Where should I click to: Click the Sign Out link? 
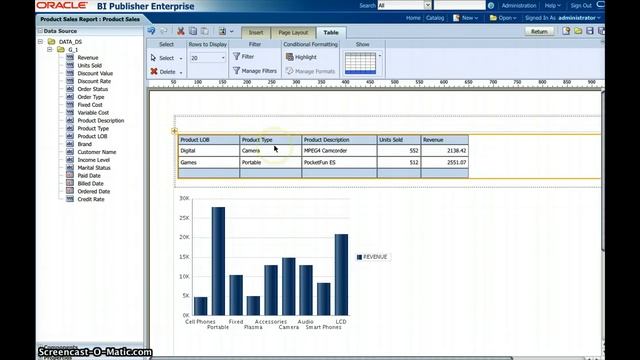581,6
